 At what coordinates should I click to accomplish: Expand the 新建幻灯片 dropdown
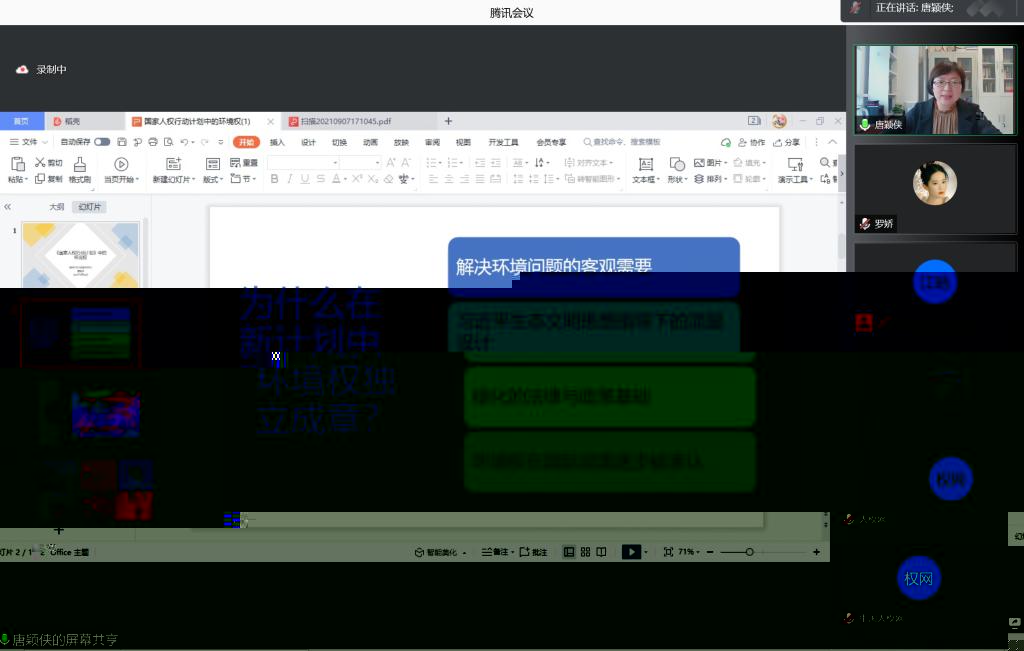tap(174, 180)
